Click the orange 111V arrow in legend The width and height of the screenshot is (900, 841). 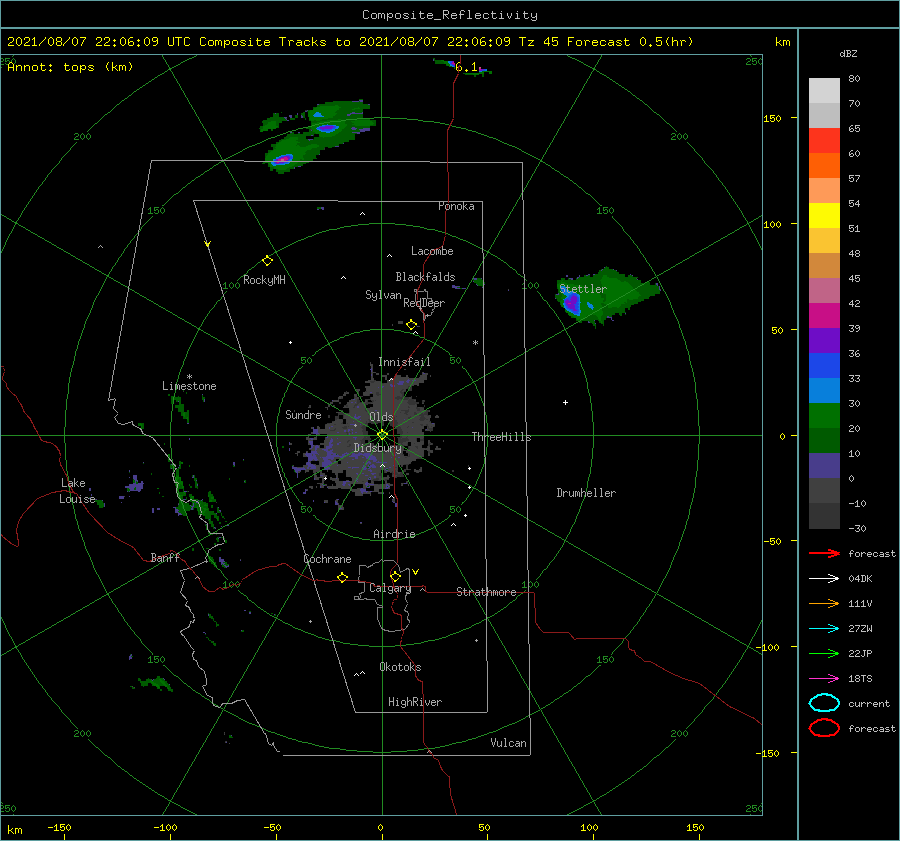coord(824,603)
